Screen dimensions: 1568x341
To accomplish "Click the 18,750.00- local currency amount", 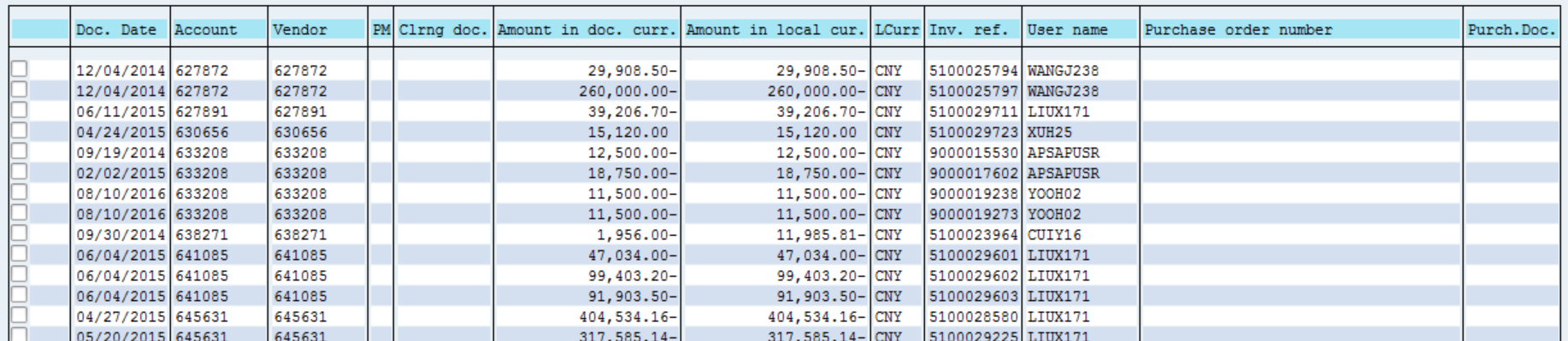I will pos(821,173).
